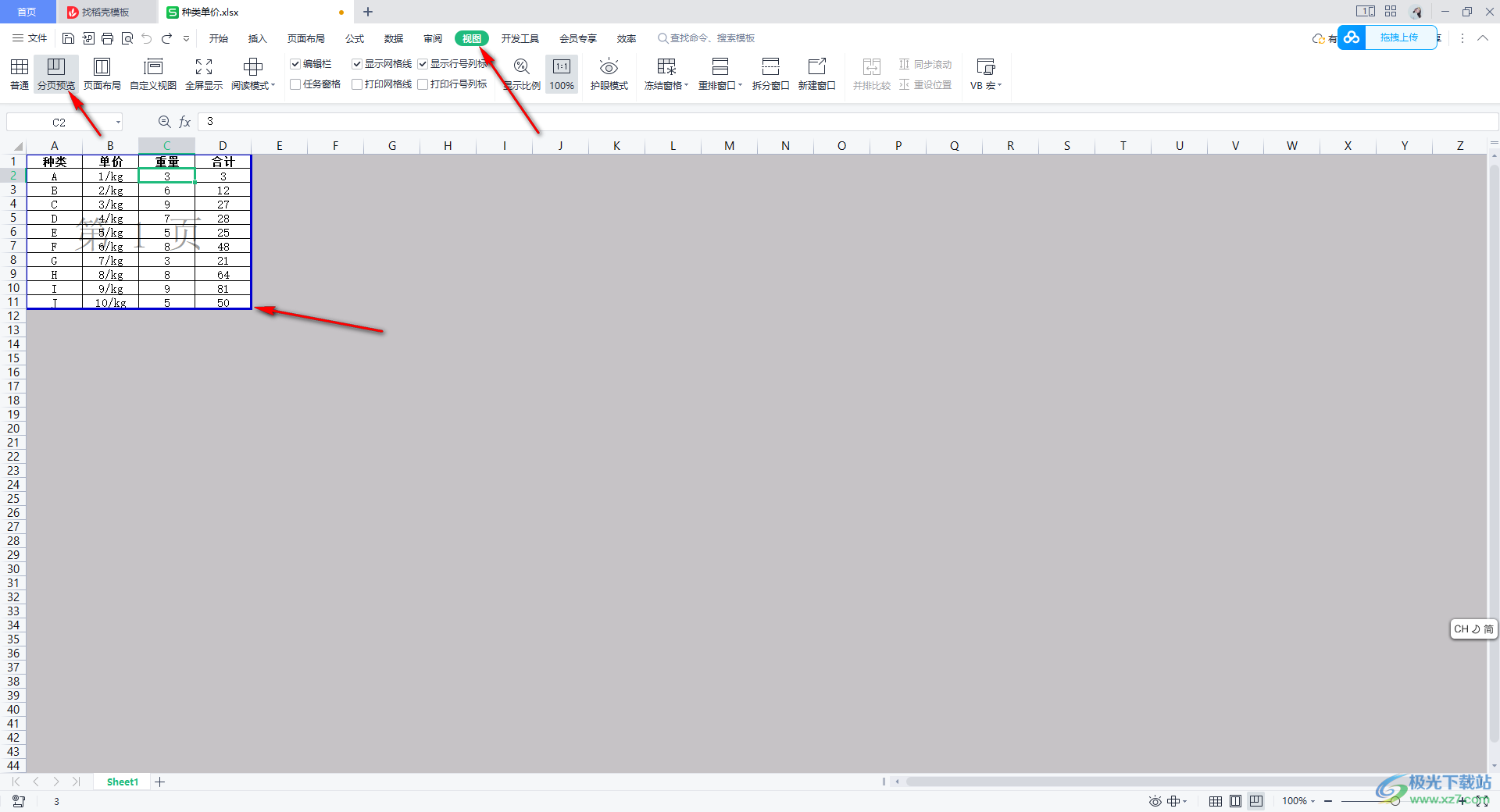Click the 拖拽上传 upload button
The height and width of the screenshot is (812, 1500).
(x=1387, y=37)
